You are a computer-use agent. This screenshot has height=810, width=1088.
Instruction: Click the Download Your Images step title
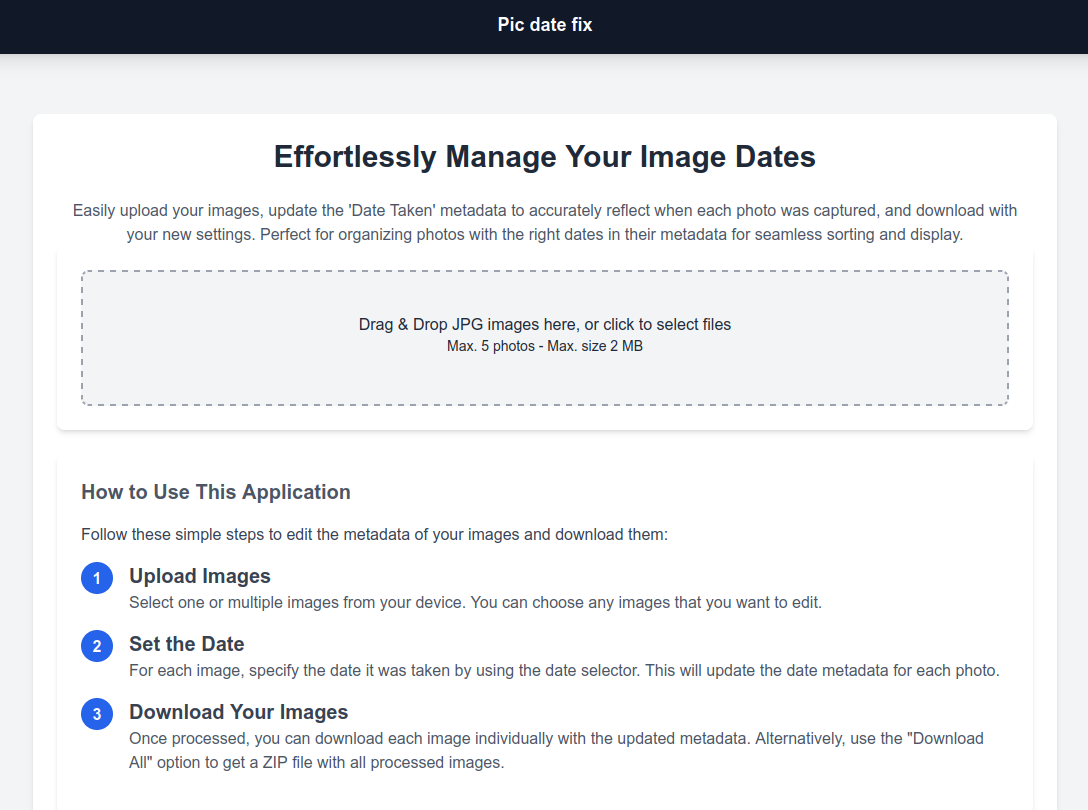coord(239,712)
